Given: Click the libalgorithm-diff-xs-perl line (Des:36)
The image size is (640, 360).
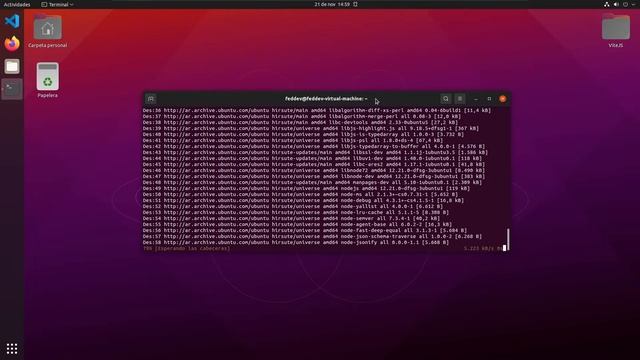Looking at the screenshot, I should click(x=317, y=110).
